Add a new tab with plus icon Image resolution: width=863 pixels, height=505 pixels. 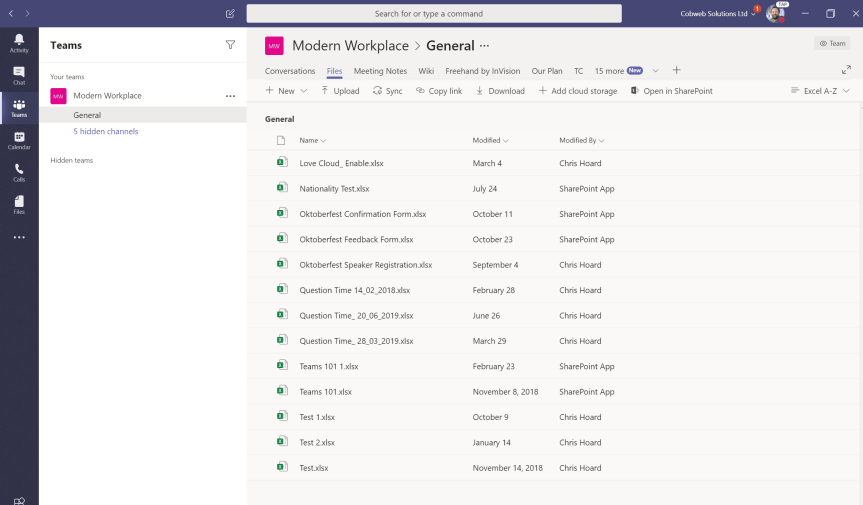point(676,70)
